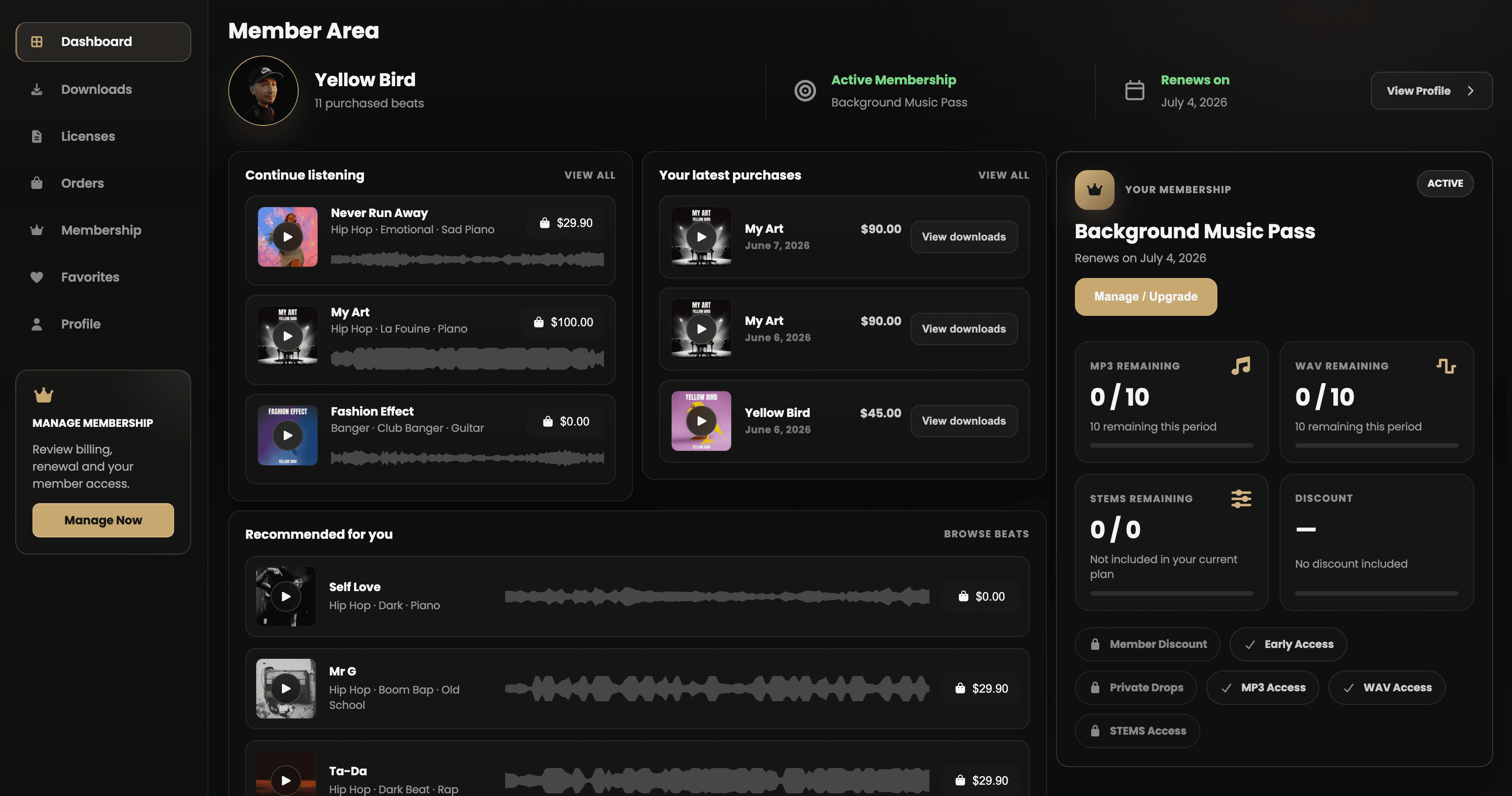
Task: Add Mr G $29.90 to cart
Action: click(x=981, y=689)
